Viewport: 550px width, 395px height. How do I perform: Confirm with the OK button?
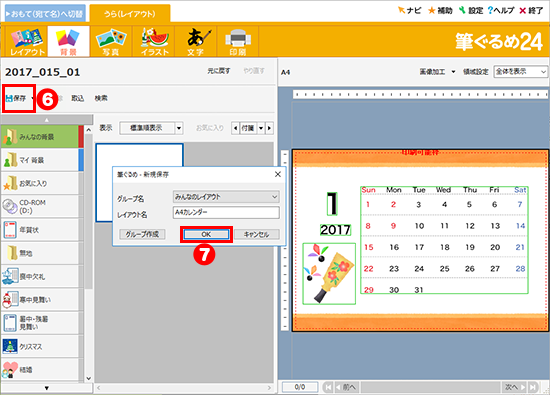(x=206, y=234)
